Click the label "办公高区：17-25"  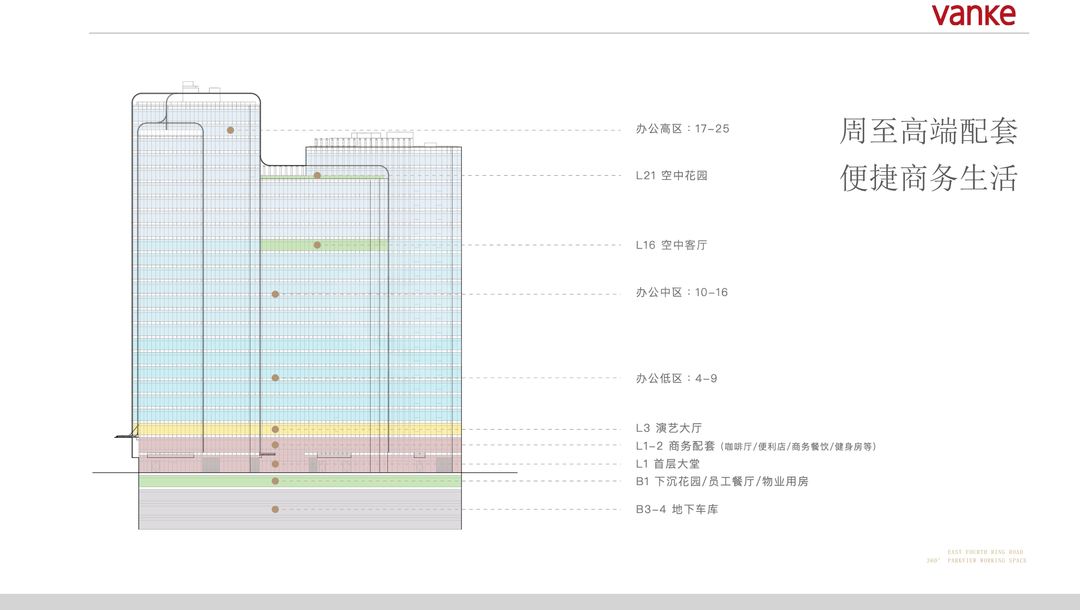coord(682,129)
